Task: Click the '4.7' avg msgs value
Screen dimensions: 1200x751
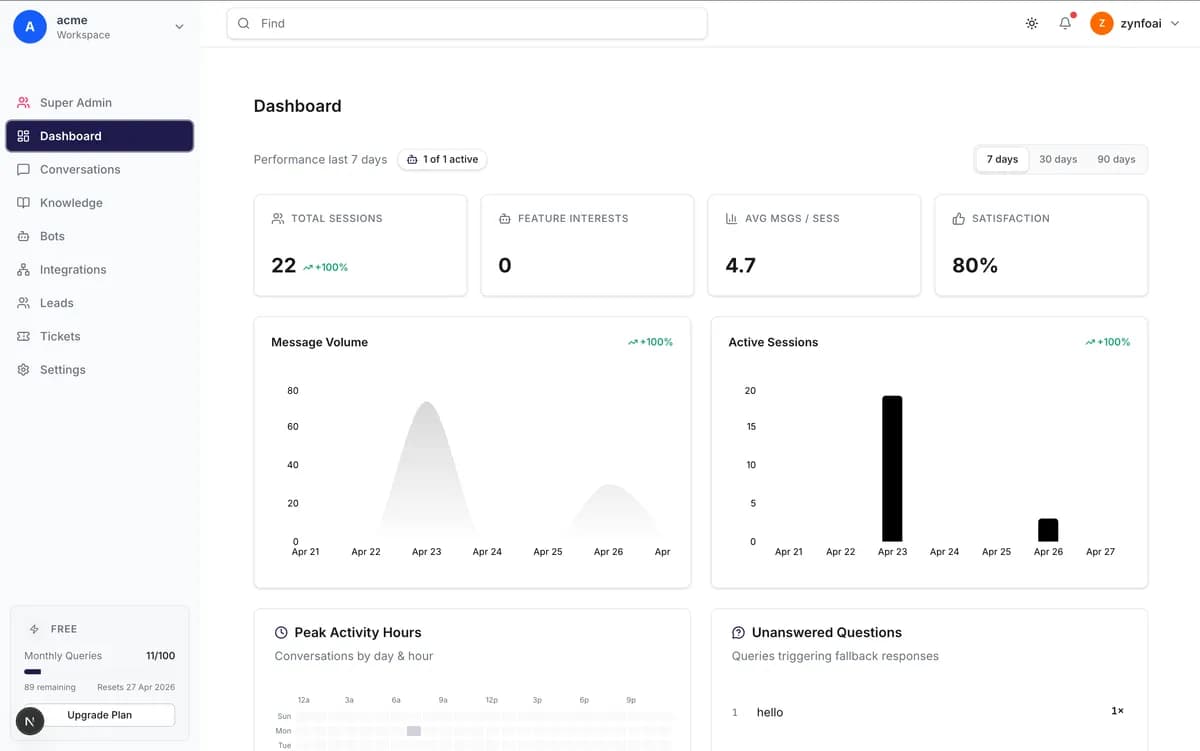Action: point(740,265)
